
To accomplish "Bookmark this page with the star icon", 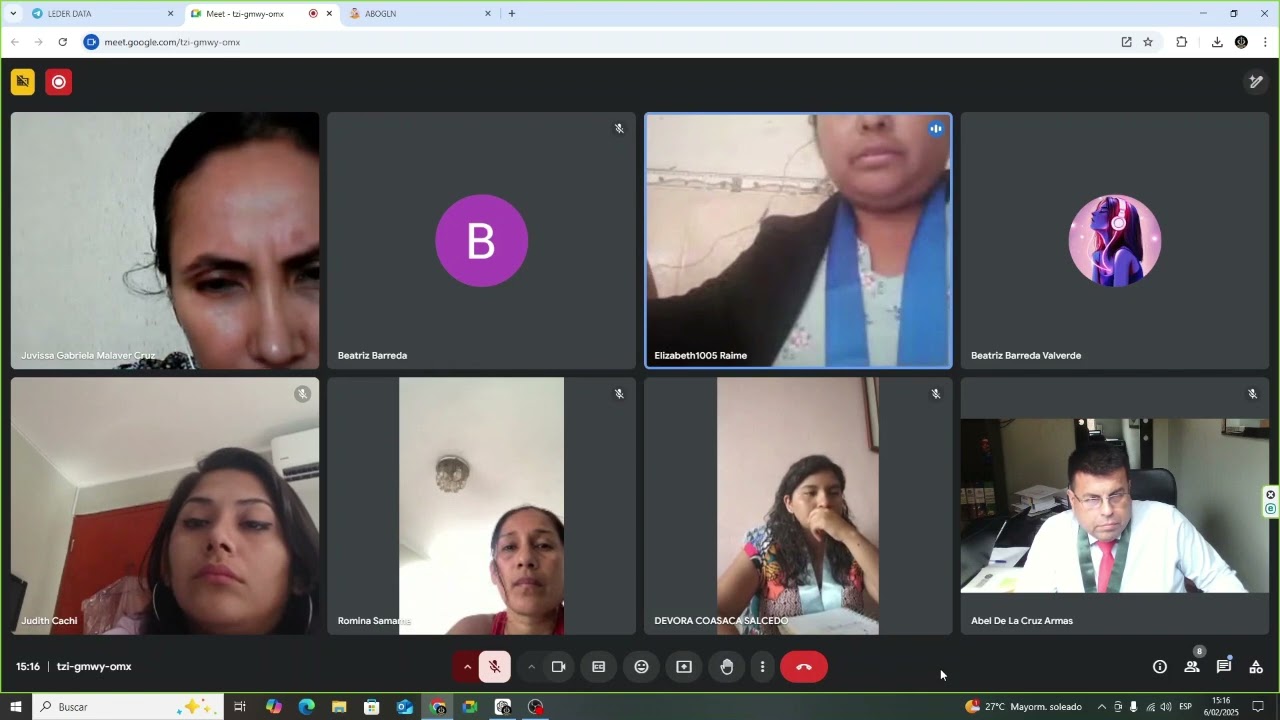I will click(1148, 42).
